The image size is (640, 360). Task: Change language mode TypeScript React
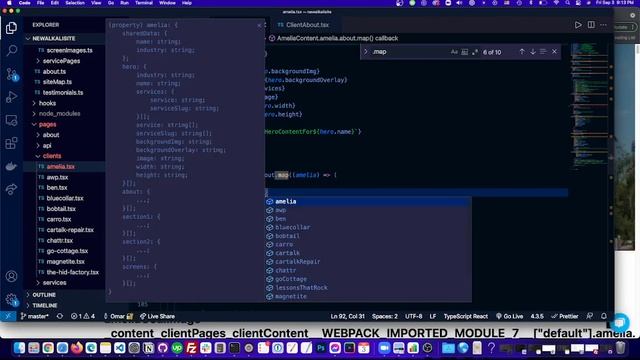point(465,316)
